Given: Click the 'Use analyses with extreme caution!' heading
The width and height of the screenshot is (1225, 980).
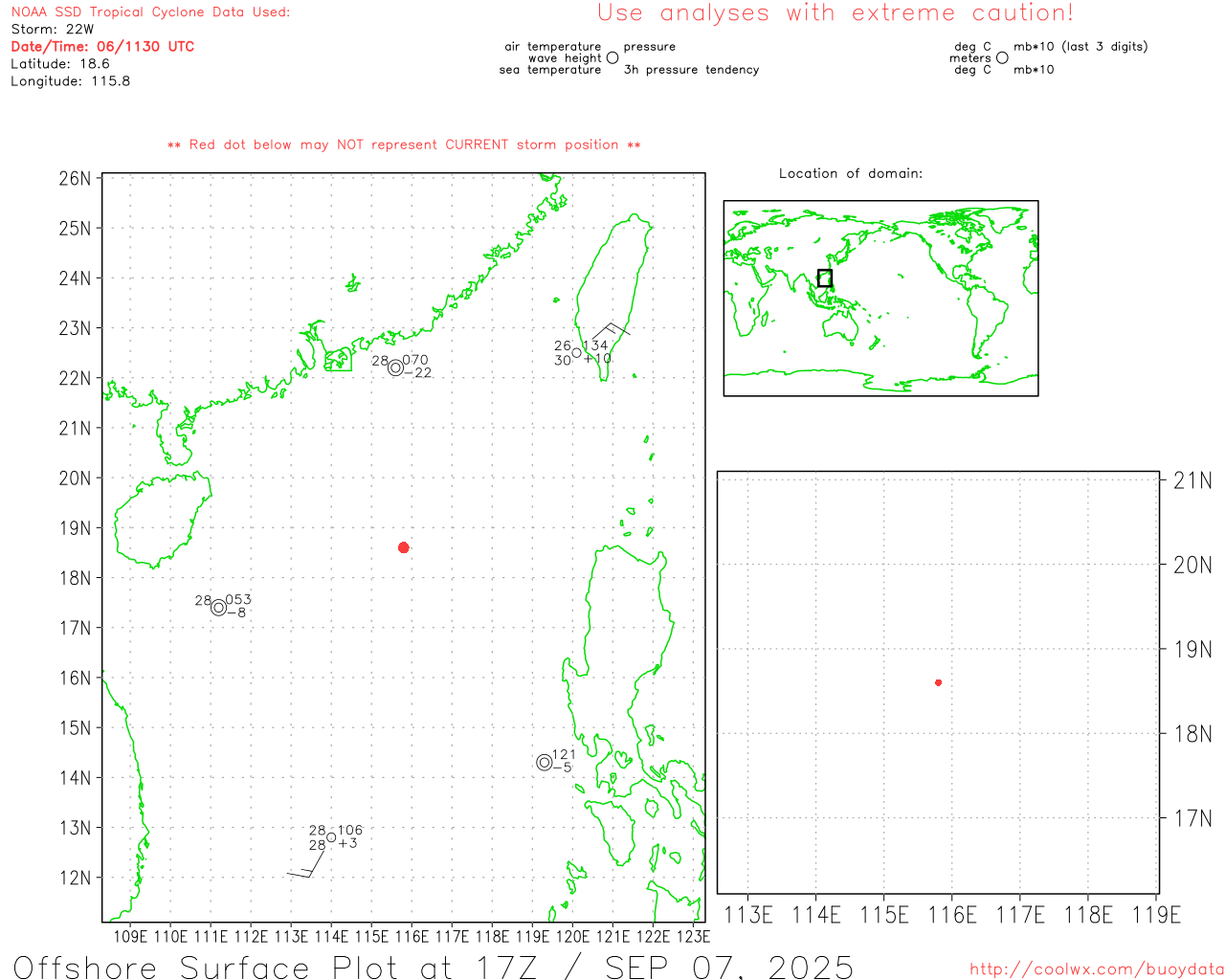Looking at the screenshot, I should [835, 13].
